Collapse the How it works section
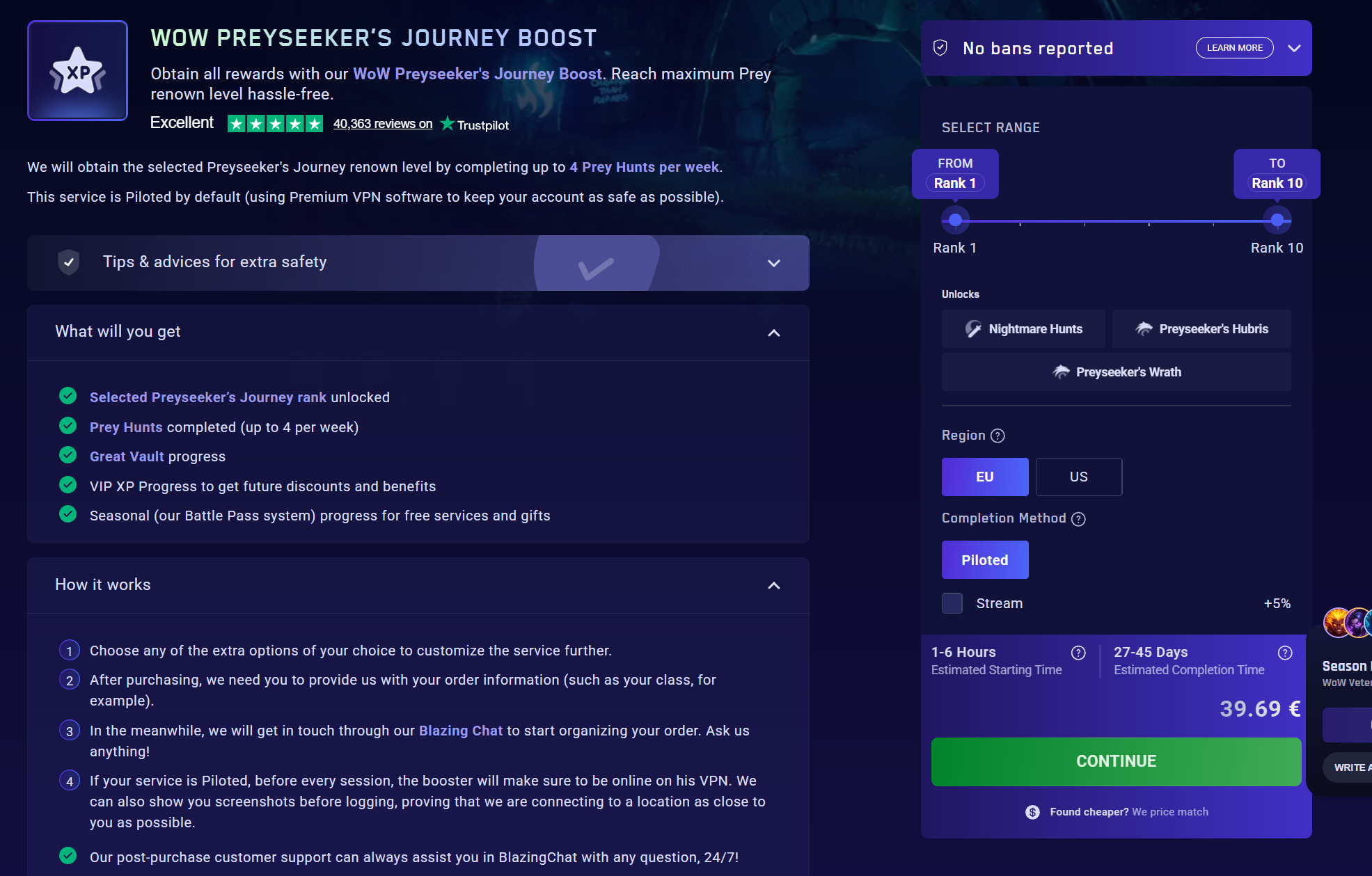Image resolution: width=1372 pixels, height=876 pixels. tap(773, 585)
